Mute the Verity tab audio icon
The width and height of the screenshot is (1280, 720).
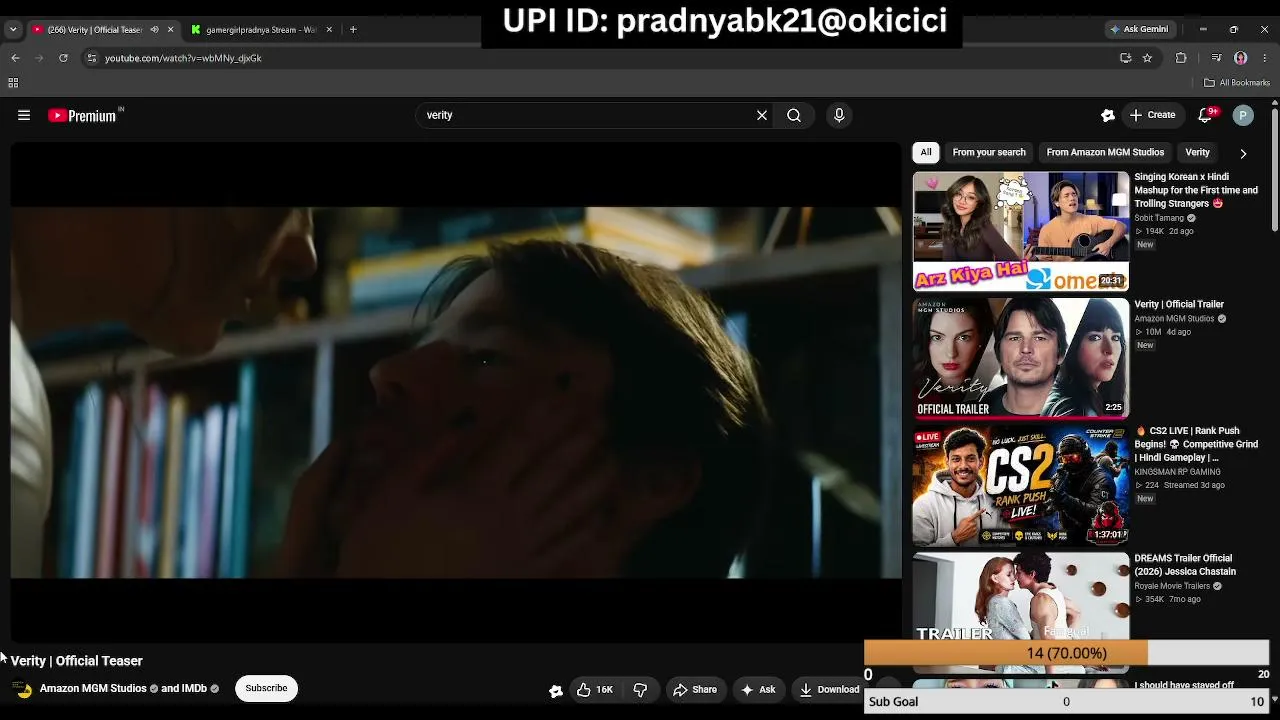[x=154, y=29]
